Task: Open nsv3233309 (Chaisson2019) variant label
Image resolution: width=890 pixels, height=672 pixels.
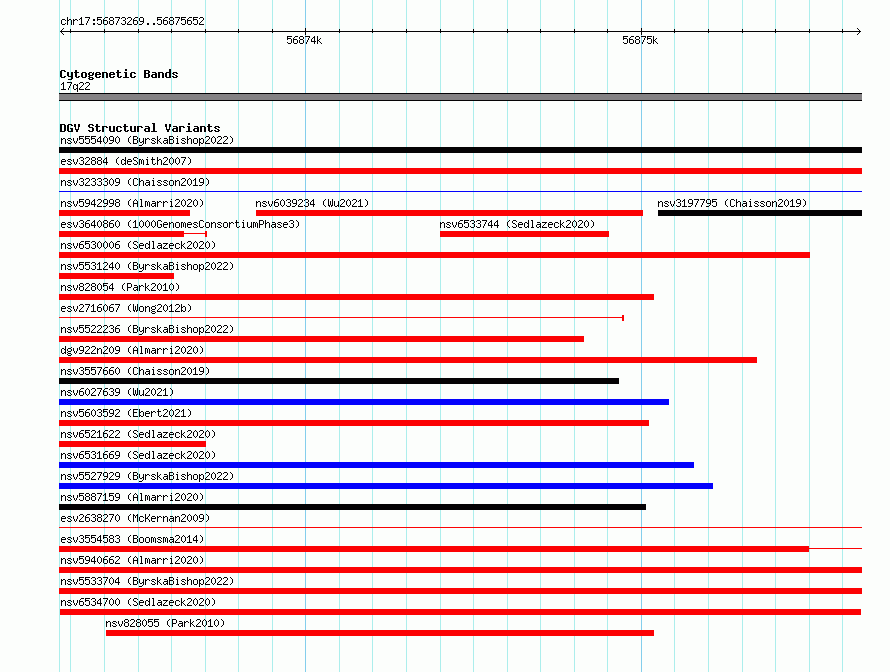Action: (x=135, y=182)
